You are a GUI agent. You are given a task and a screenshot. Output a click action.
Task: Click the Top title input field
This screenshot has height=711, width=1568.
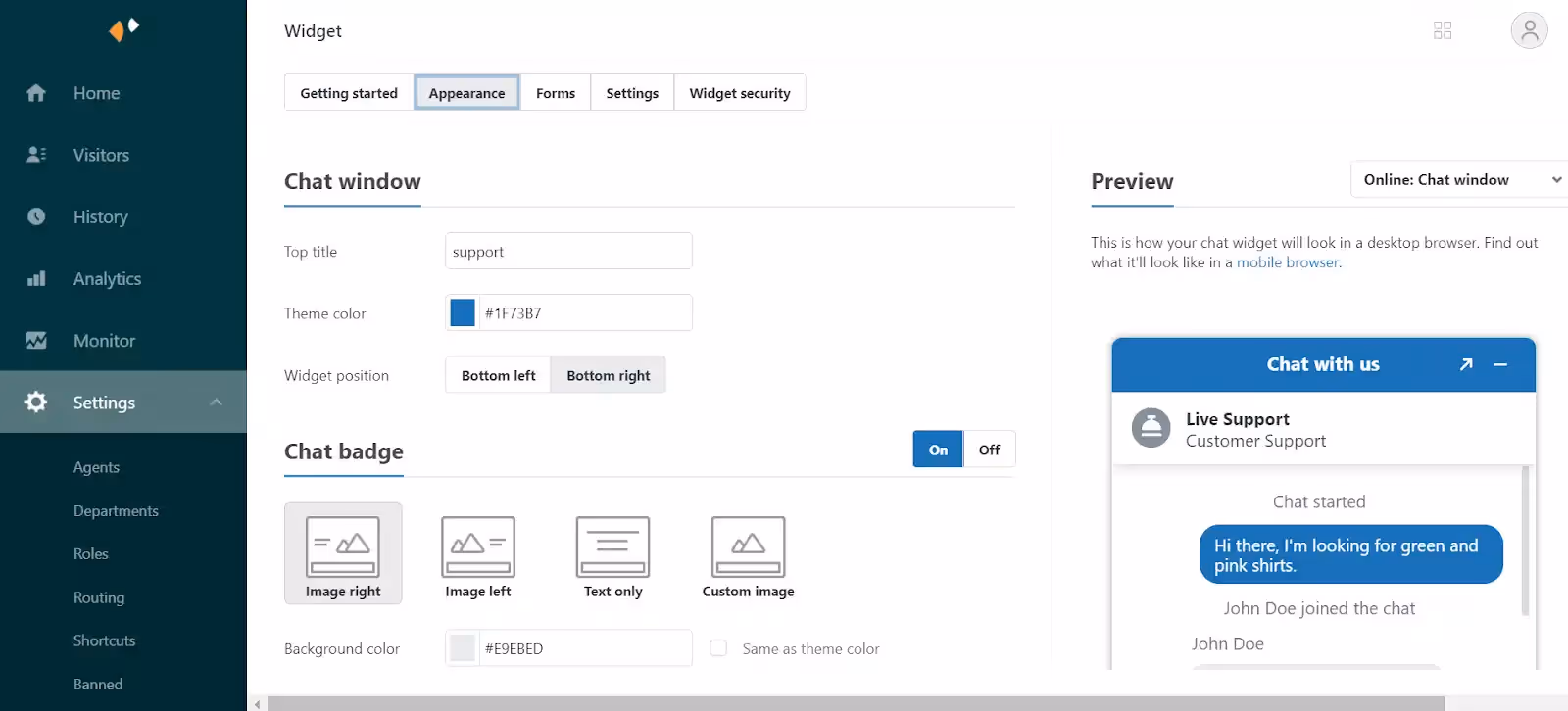(568, 251)
